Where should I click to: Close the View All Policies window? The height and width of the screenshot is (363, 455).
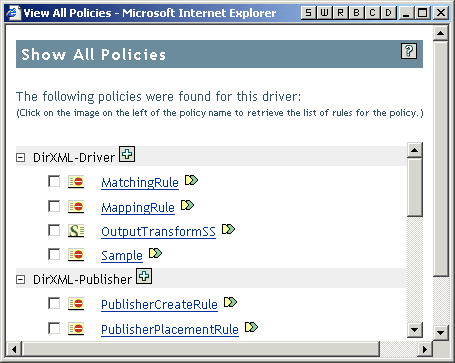click(441, 13)
